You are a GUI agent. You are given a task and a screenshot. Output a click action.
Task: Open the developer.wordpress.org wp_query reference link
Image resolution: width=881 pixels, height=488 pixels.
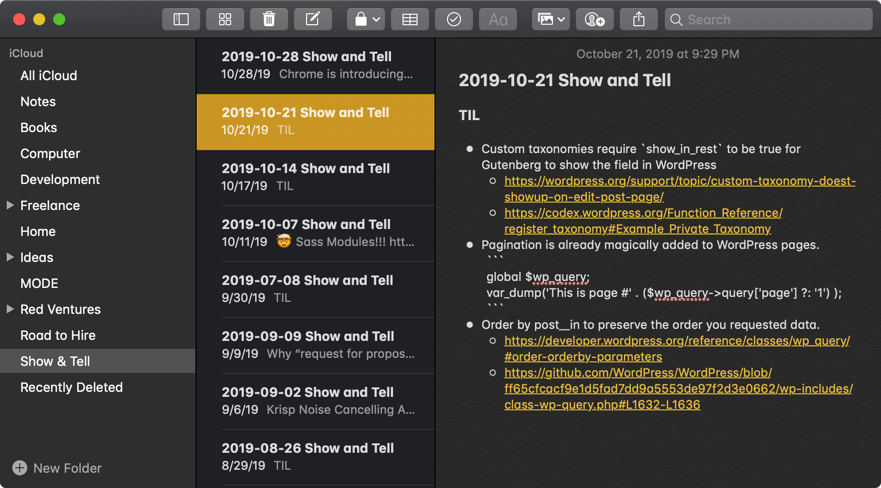click(x=677, y=349)
